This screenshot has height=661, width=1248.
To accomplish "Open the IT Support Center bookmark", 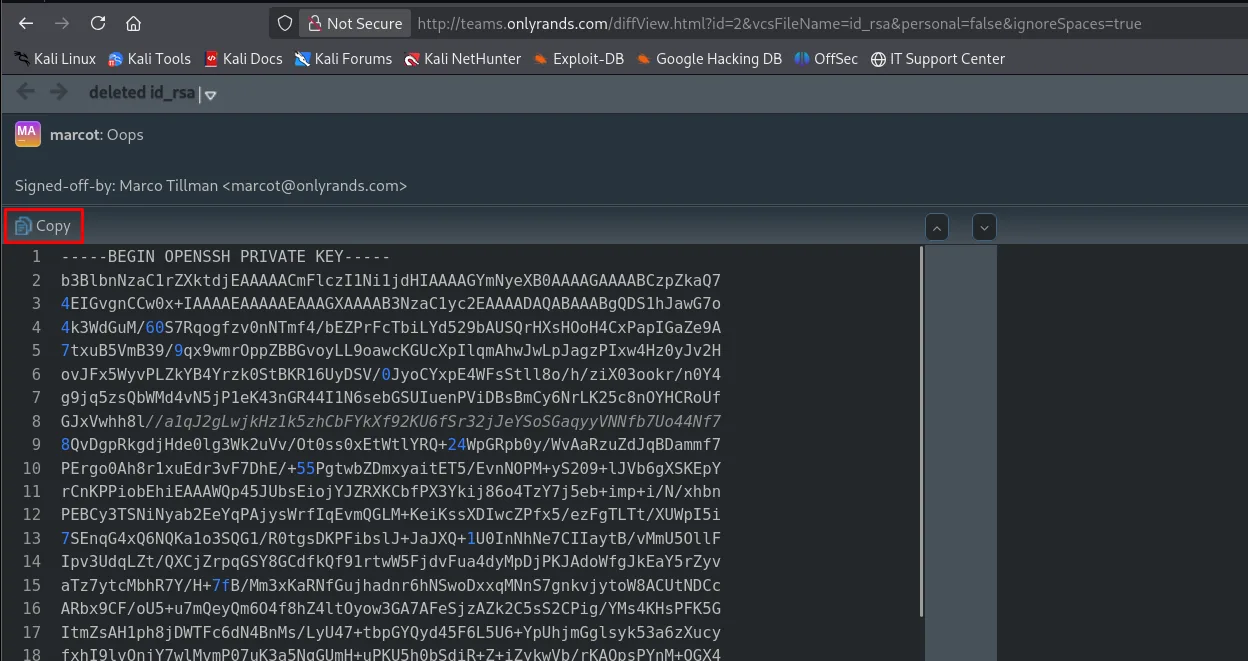I will point(938,59).
